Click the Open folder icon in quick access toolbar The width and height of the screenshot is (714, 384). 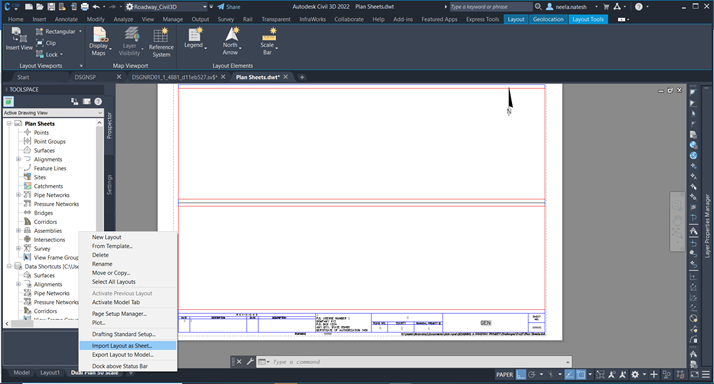click(x=40, y=7)
